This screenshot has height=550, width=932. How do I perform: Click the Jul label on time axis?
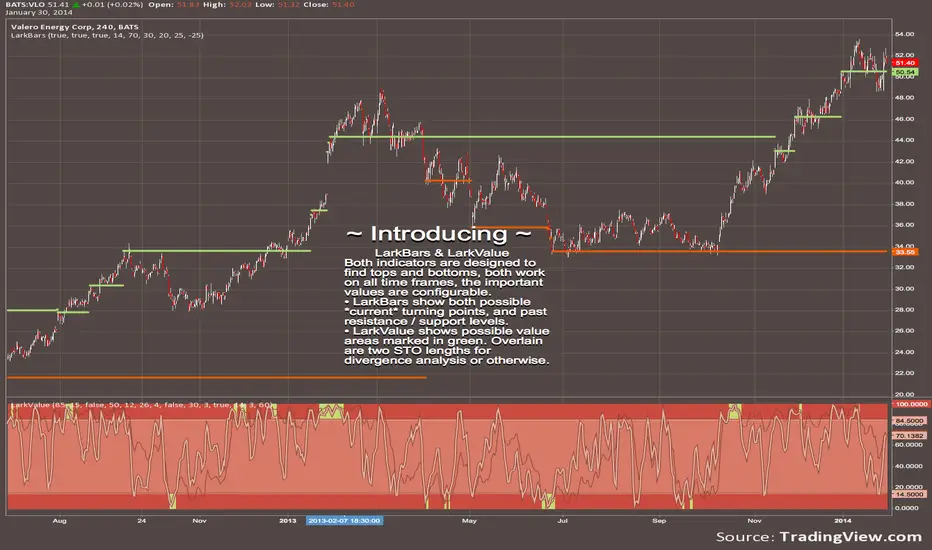tap(562, 521)
